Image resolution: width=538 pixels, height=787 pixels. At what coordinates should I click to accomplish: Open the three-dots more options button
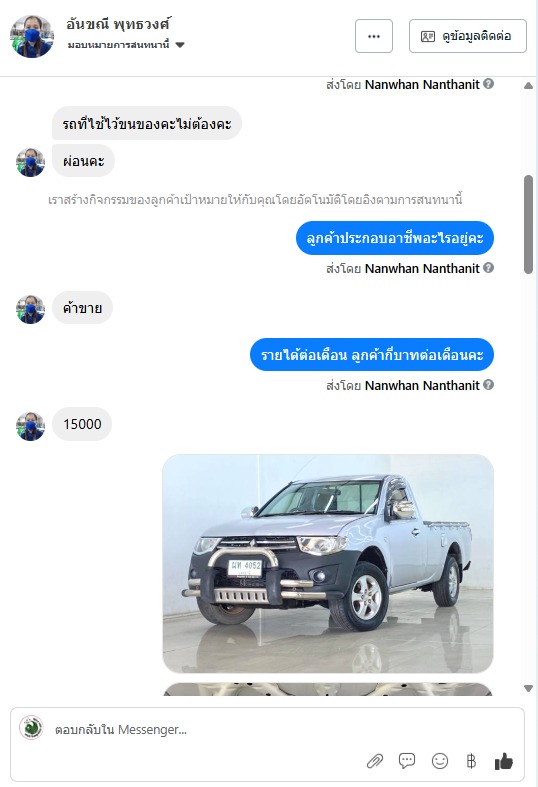click(374, 36)
